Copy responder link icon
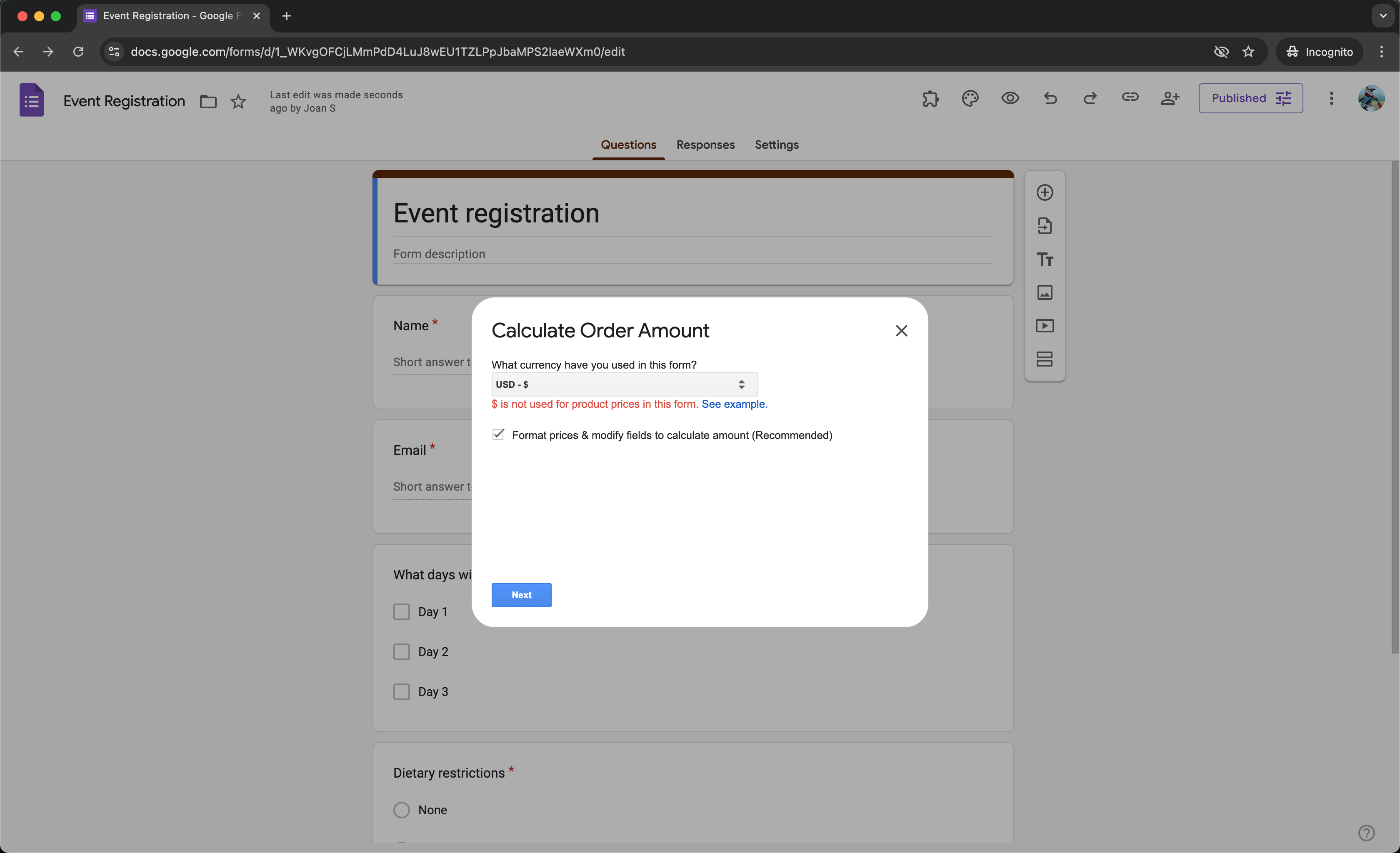1400x853 pixels. click(x=1130, y=98)
